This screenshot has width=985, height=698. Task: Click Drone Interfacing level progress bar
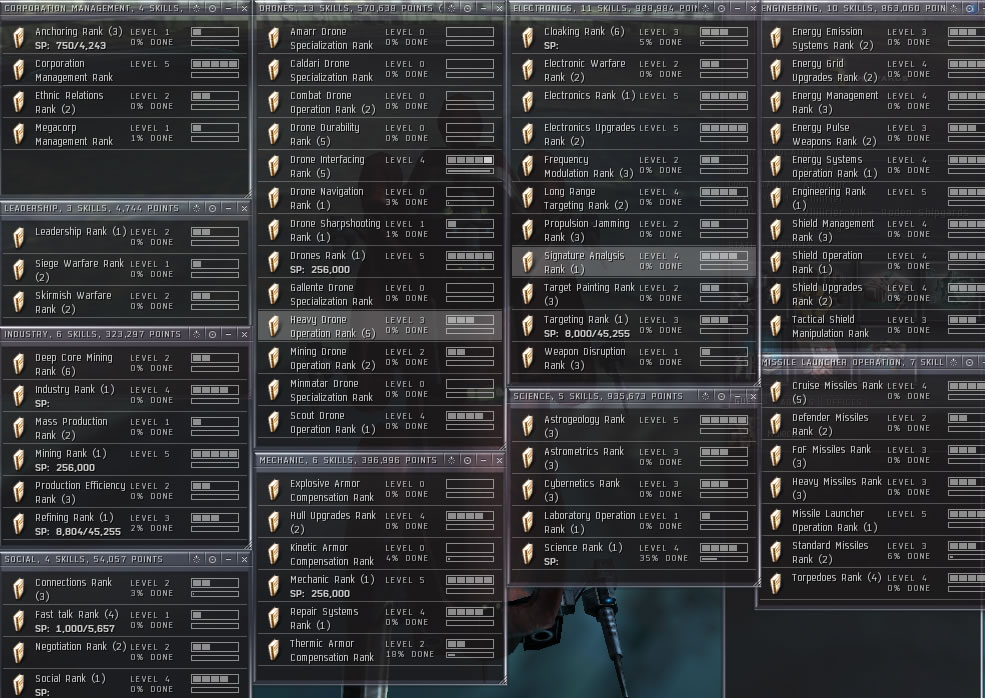470,160
